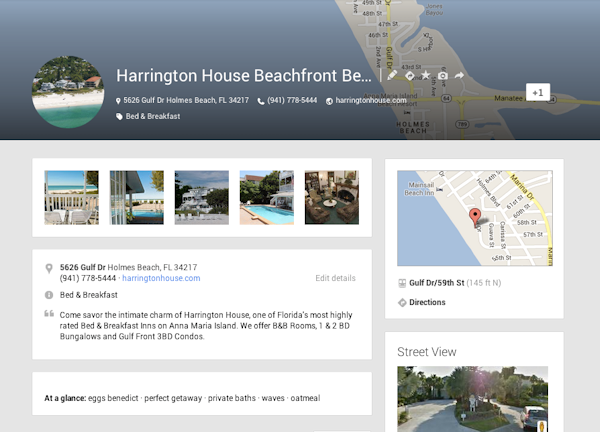
Task: Click the location pin icon in header
Action: tap(118, 101)
